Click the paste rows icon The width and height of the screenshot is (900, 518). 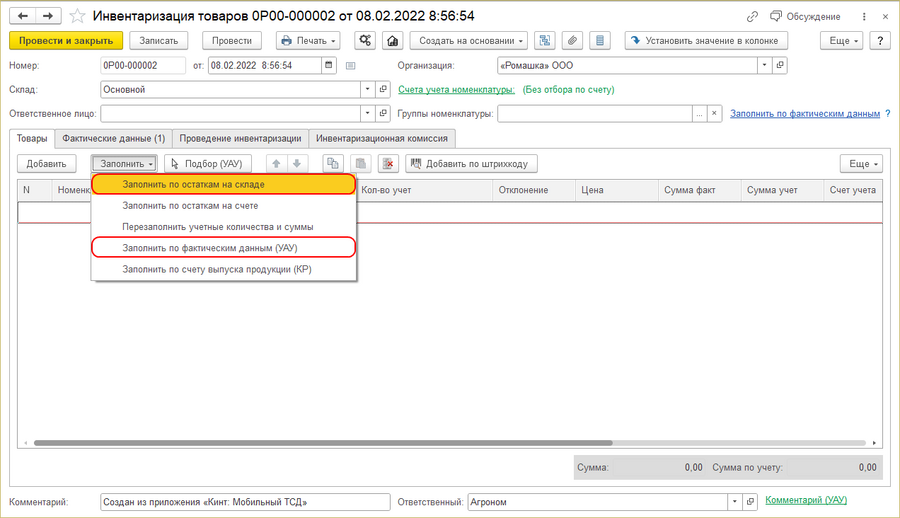(x=360, y=164)
